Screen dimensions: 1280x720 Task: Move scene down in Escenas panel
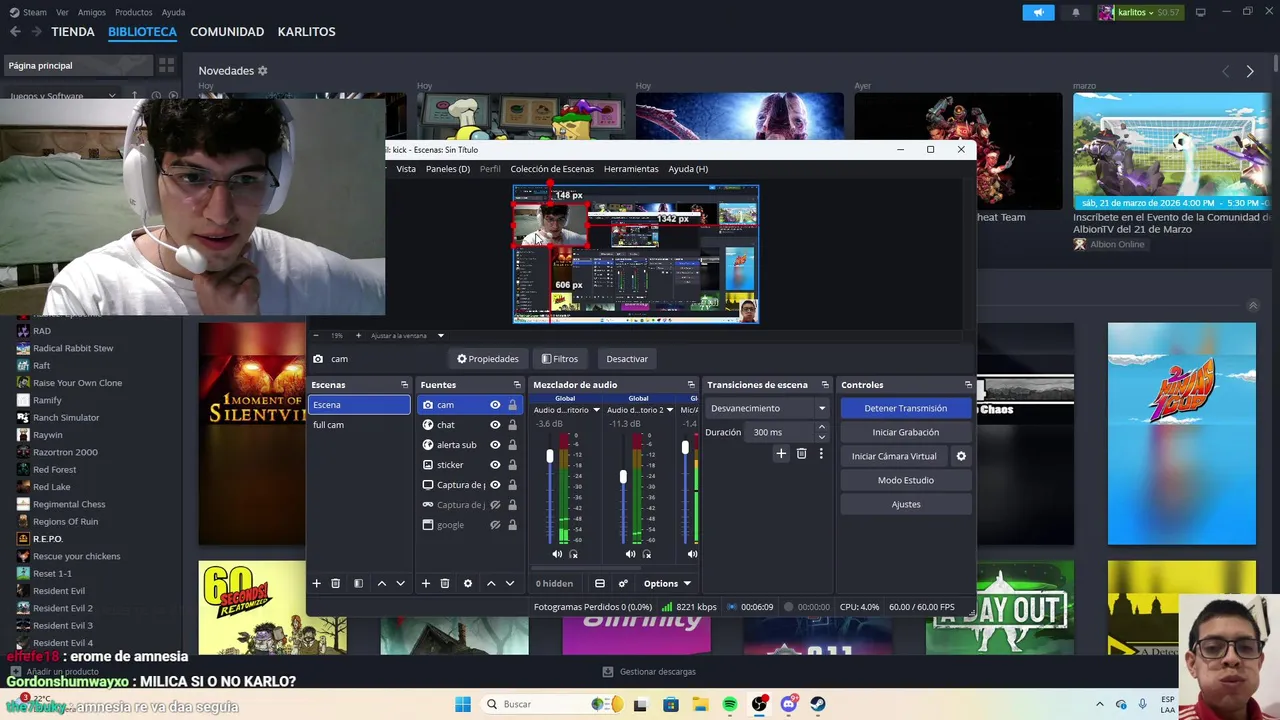coord(400,583)
